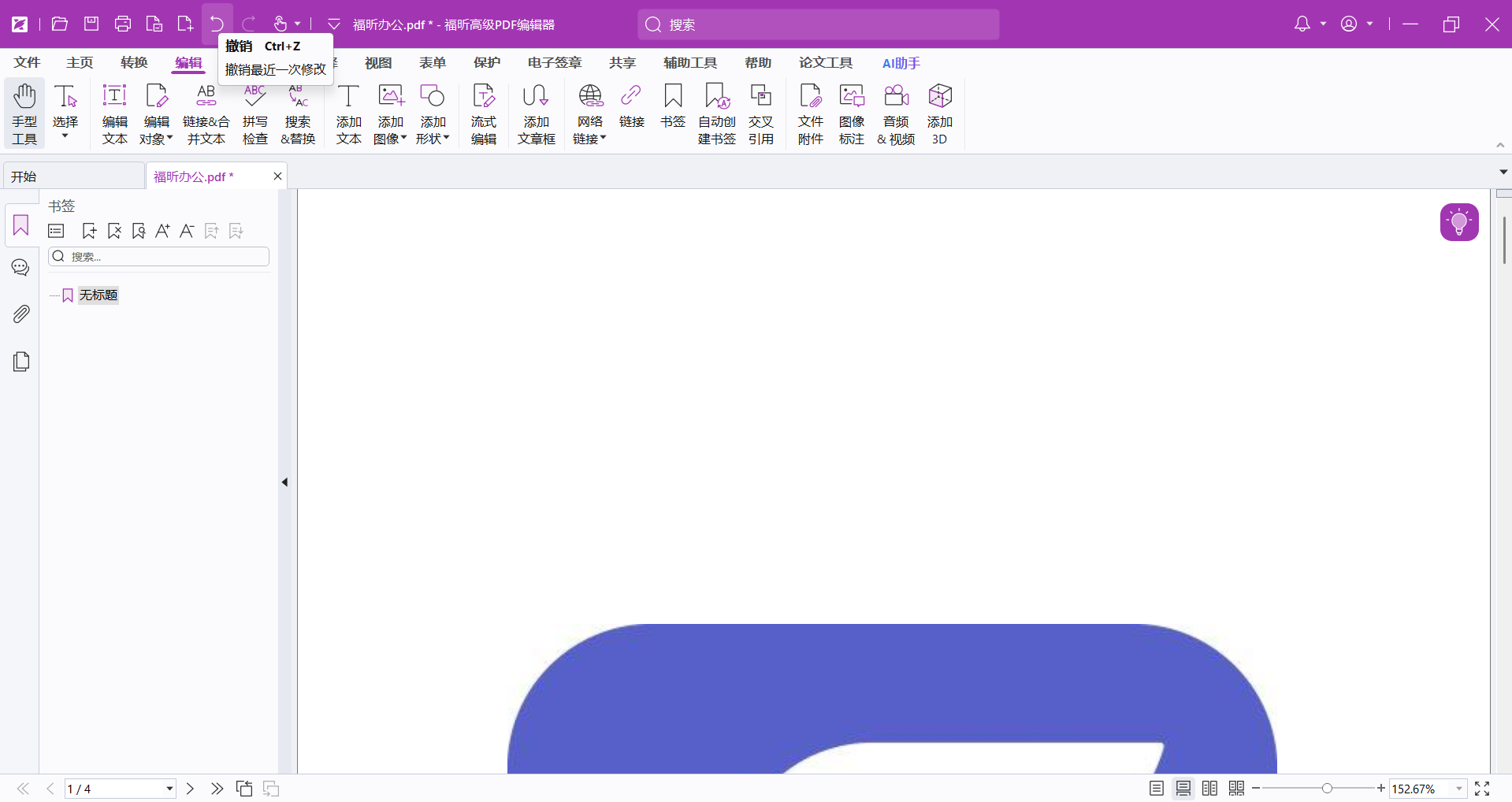Image resolution: width=1512 pixels, height=802 pixels.
Task: Open the File Attachment (文件附件) tool
Action: click(x=810, y=113)
